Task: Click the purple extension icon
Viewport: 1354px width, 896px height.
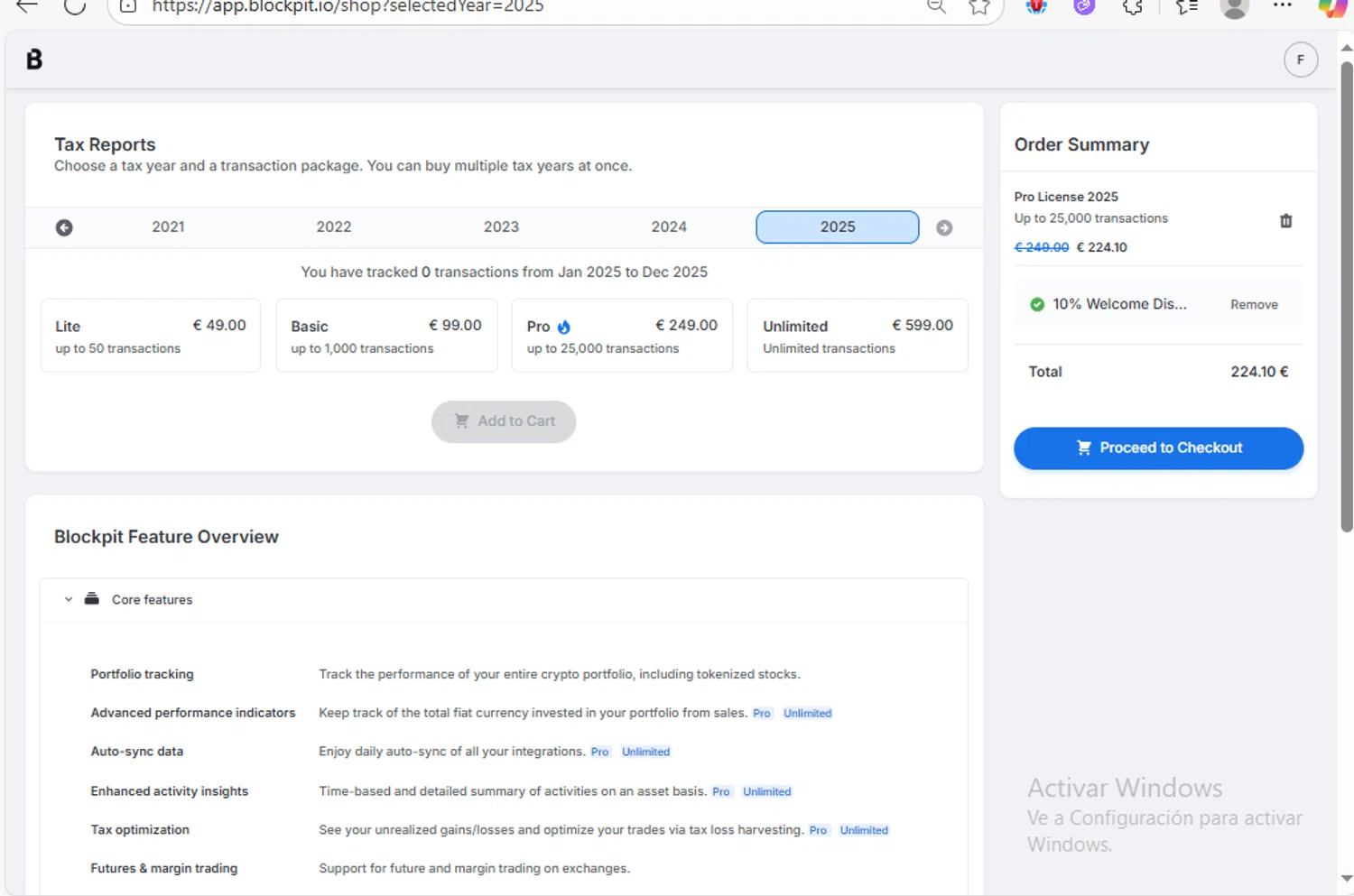Action: [x=1084, y=6]
